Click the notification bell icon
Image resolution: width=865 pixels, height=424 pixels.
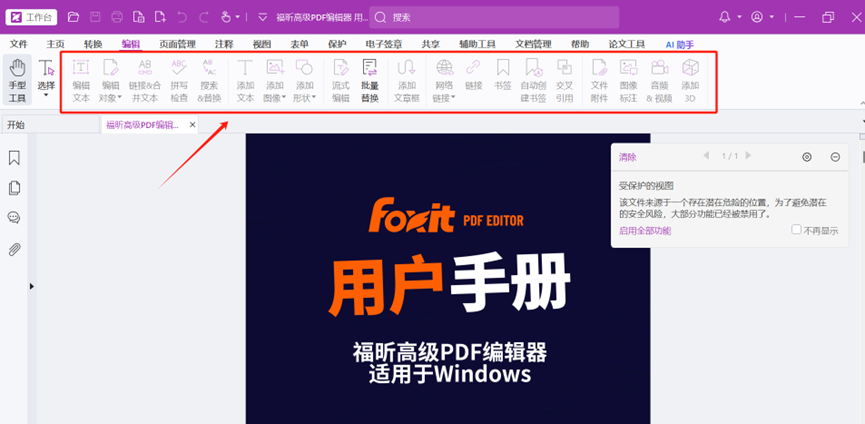[725, 17]
